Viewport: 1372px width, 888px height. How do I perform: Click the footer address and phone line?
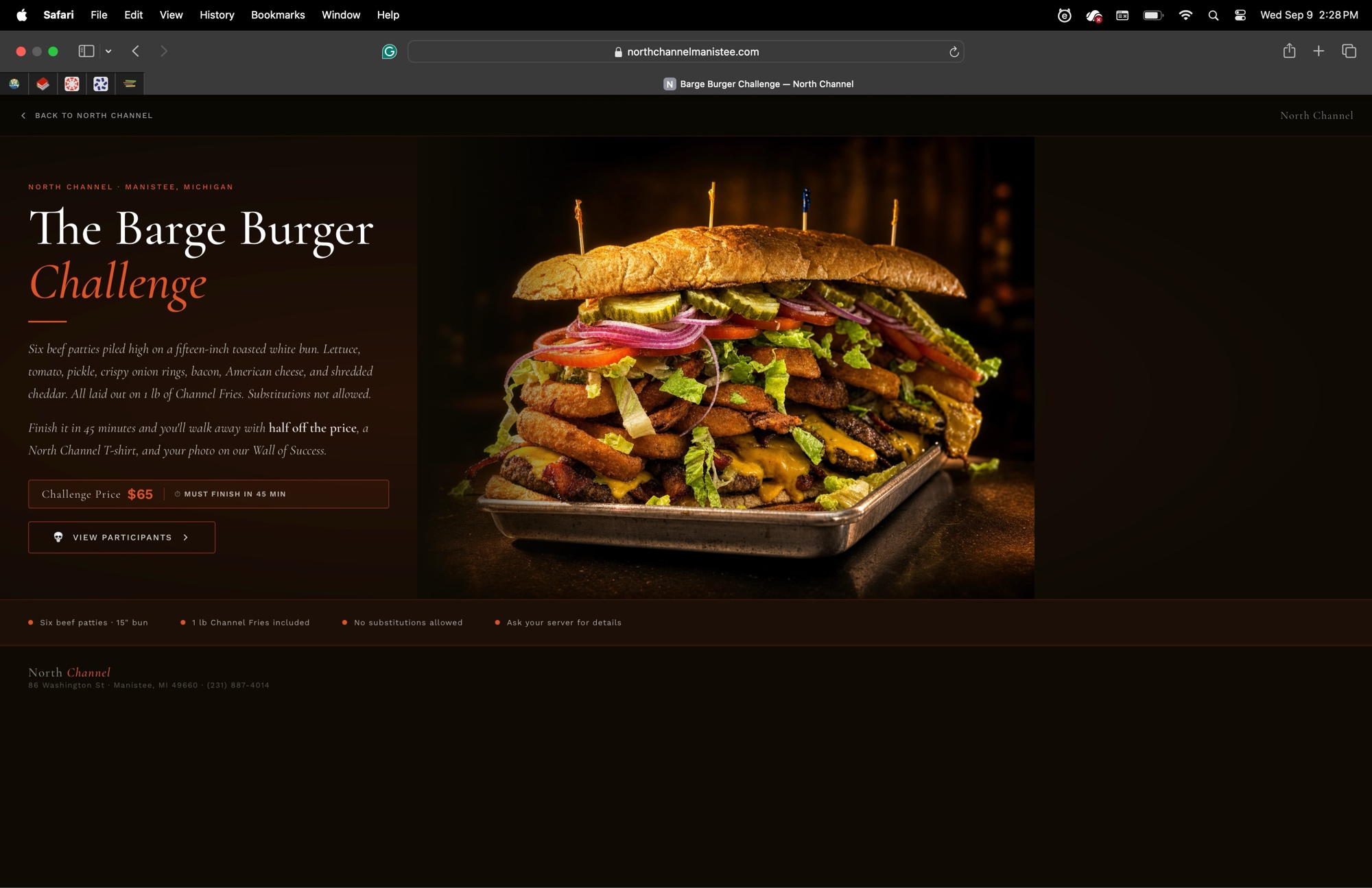pos(149,685)
